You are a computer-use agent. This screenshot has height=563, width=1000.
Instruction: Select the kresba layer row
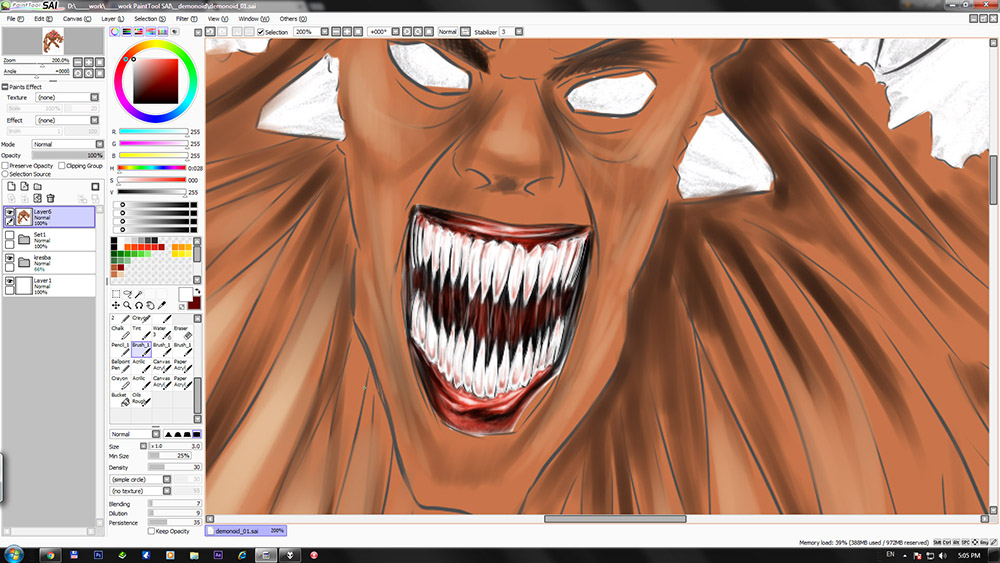pos(49,263)
